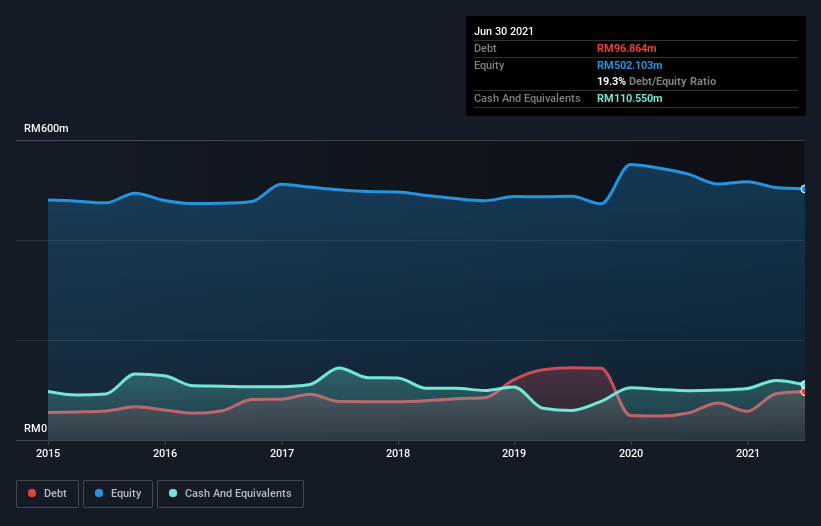Click the Jun 30 2021 tooltip date
Image resolution: width=821 pixels, height=526 pixels.
click(x=504, y=31)
